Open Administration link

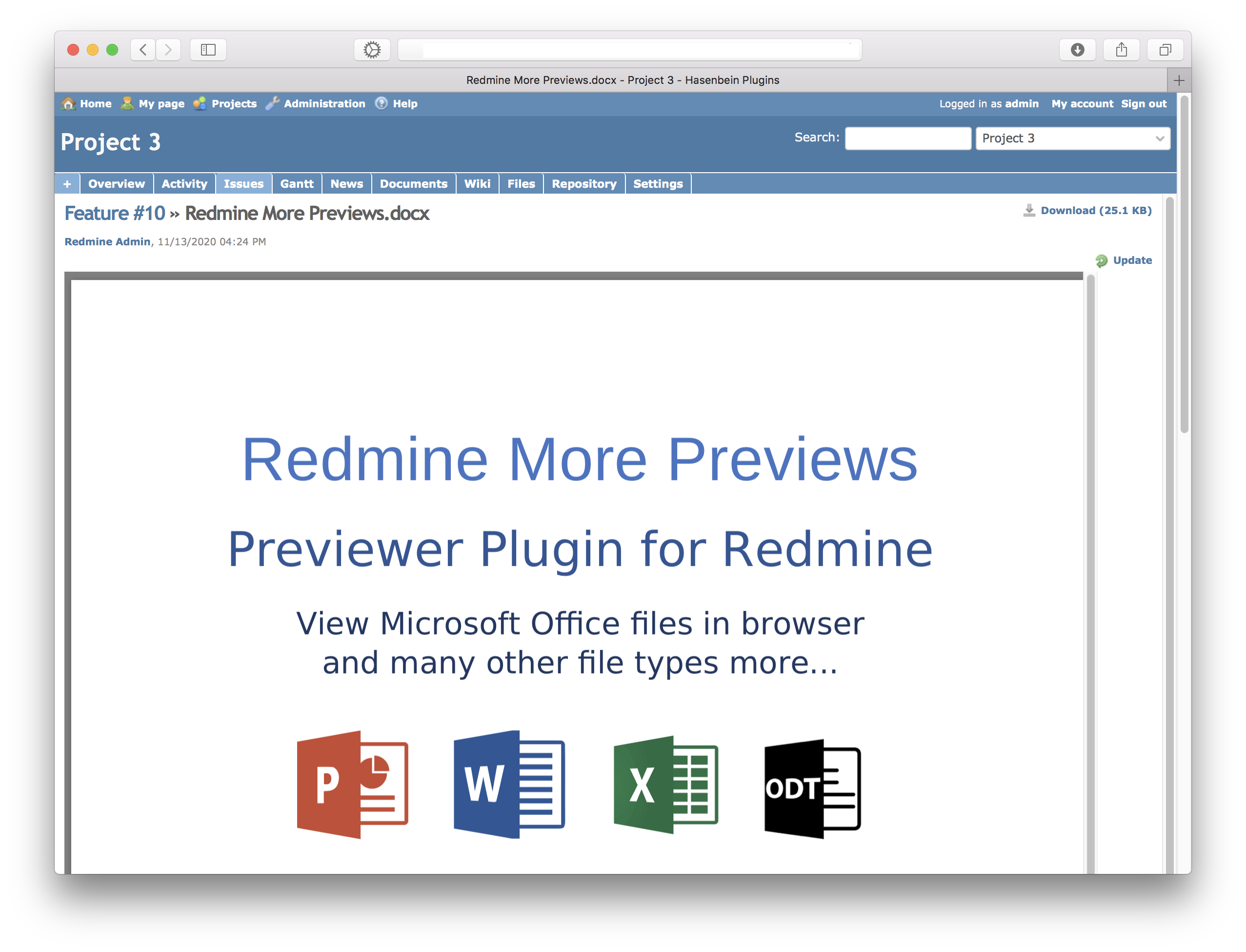(324, 104)
